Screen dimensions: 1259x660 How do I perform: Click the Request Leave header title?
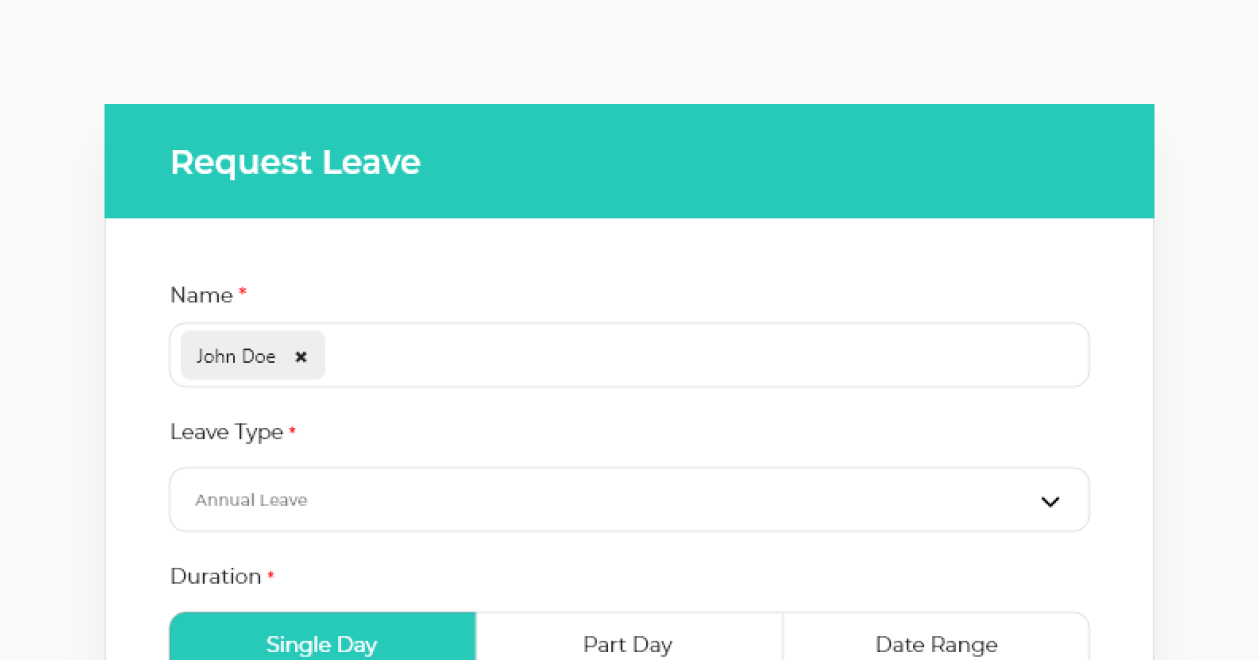[295, 162]
